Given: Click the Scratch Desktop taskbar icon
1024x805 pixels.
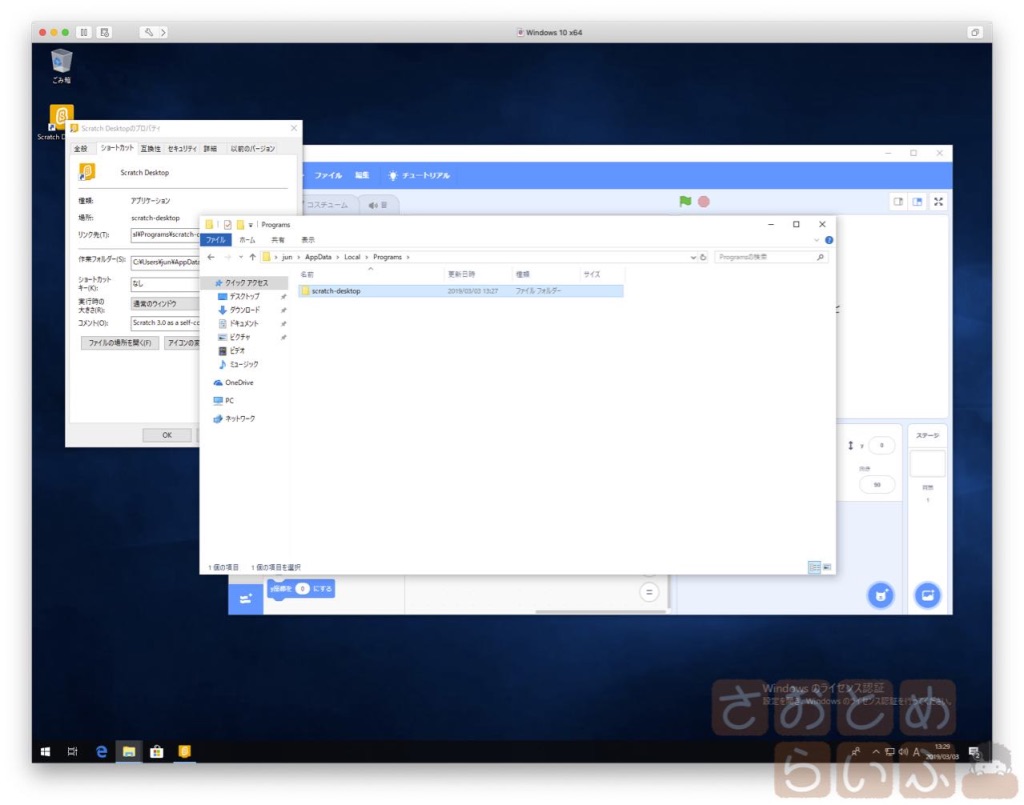Looking at the screenshot, I should 184,751.
